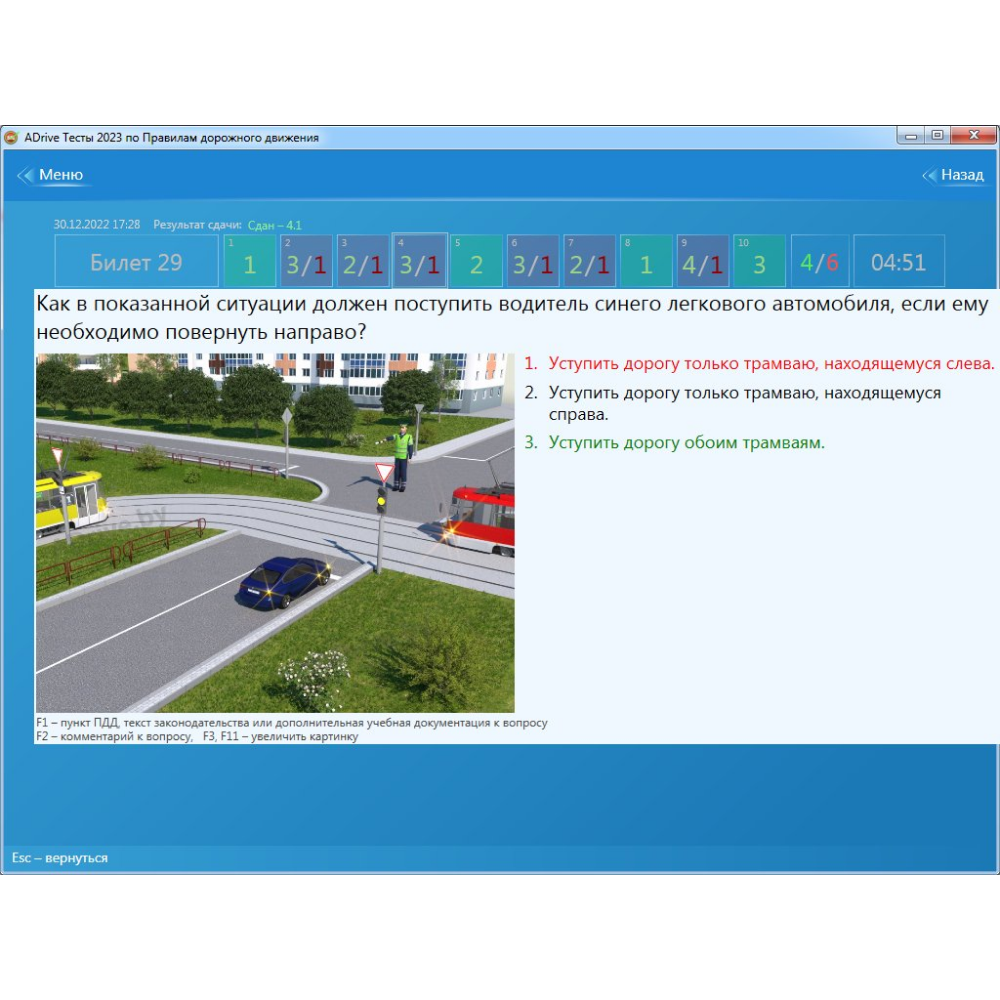Select answer 3 'Уступить дорогу обоим трамваям'
Viewport: 1000px width, 1000px height.
tap(674, 443)
